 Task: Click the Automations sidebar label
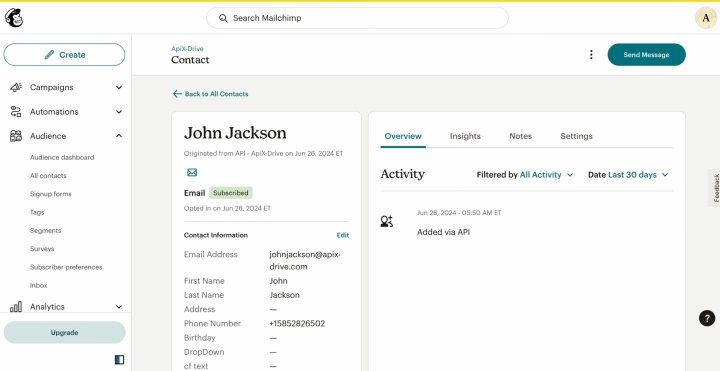54,112
